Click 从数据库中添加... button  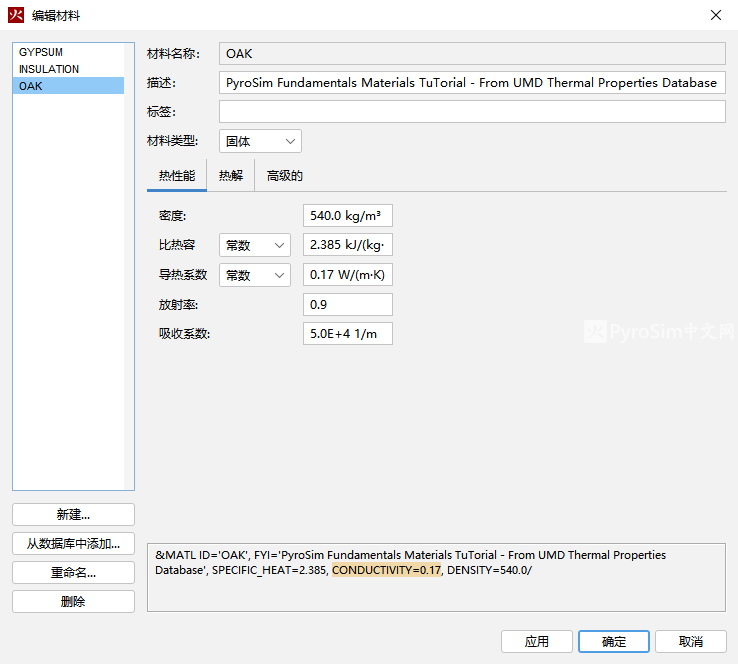click(x=73, y=544)
